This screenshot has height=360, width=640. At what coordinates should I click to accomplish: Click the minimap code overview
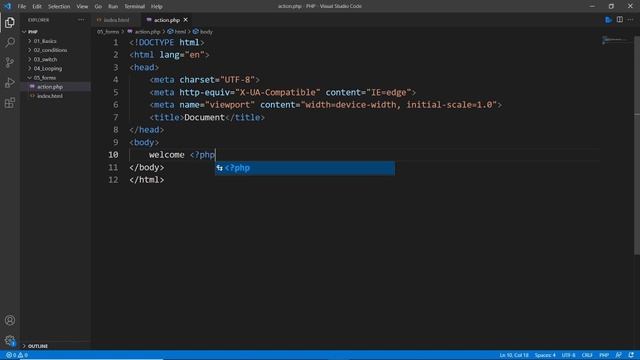pos(615,40)
